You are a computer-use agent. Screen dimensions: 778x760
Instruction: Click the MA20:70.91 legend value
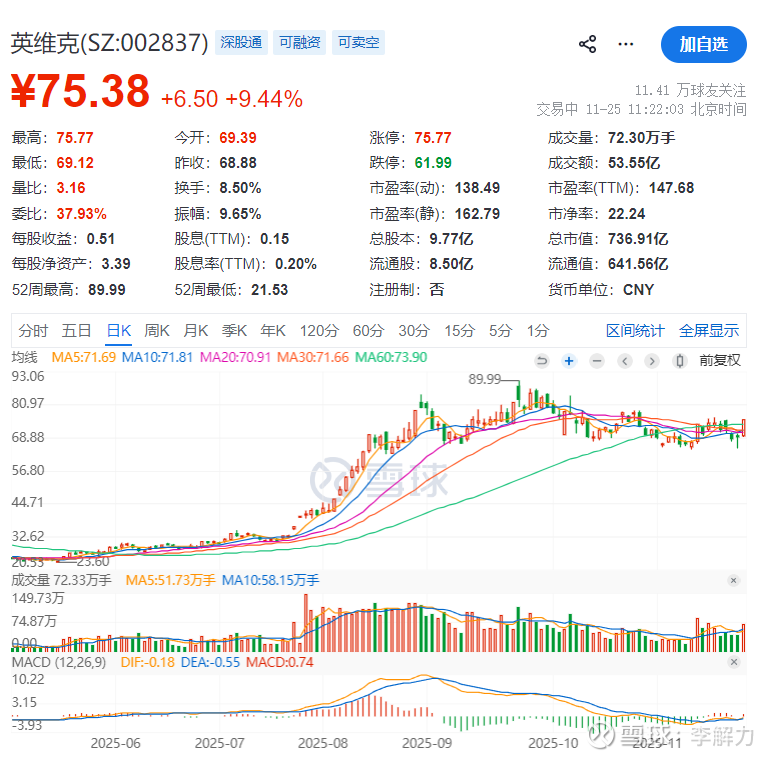pos(235,357)
